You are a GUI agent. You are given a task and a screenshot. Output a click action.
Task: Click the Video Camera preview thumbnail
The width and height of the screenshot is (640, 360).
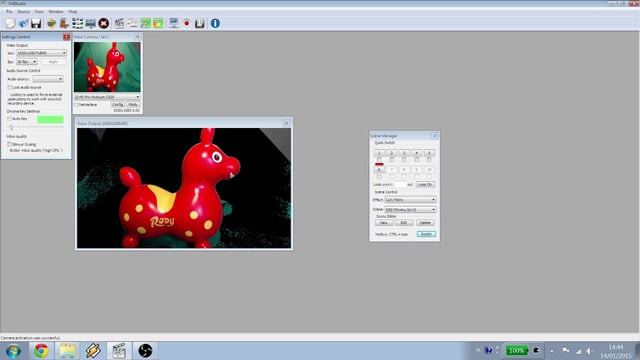click(107, 67)
